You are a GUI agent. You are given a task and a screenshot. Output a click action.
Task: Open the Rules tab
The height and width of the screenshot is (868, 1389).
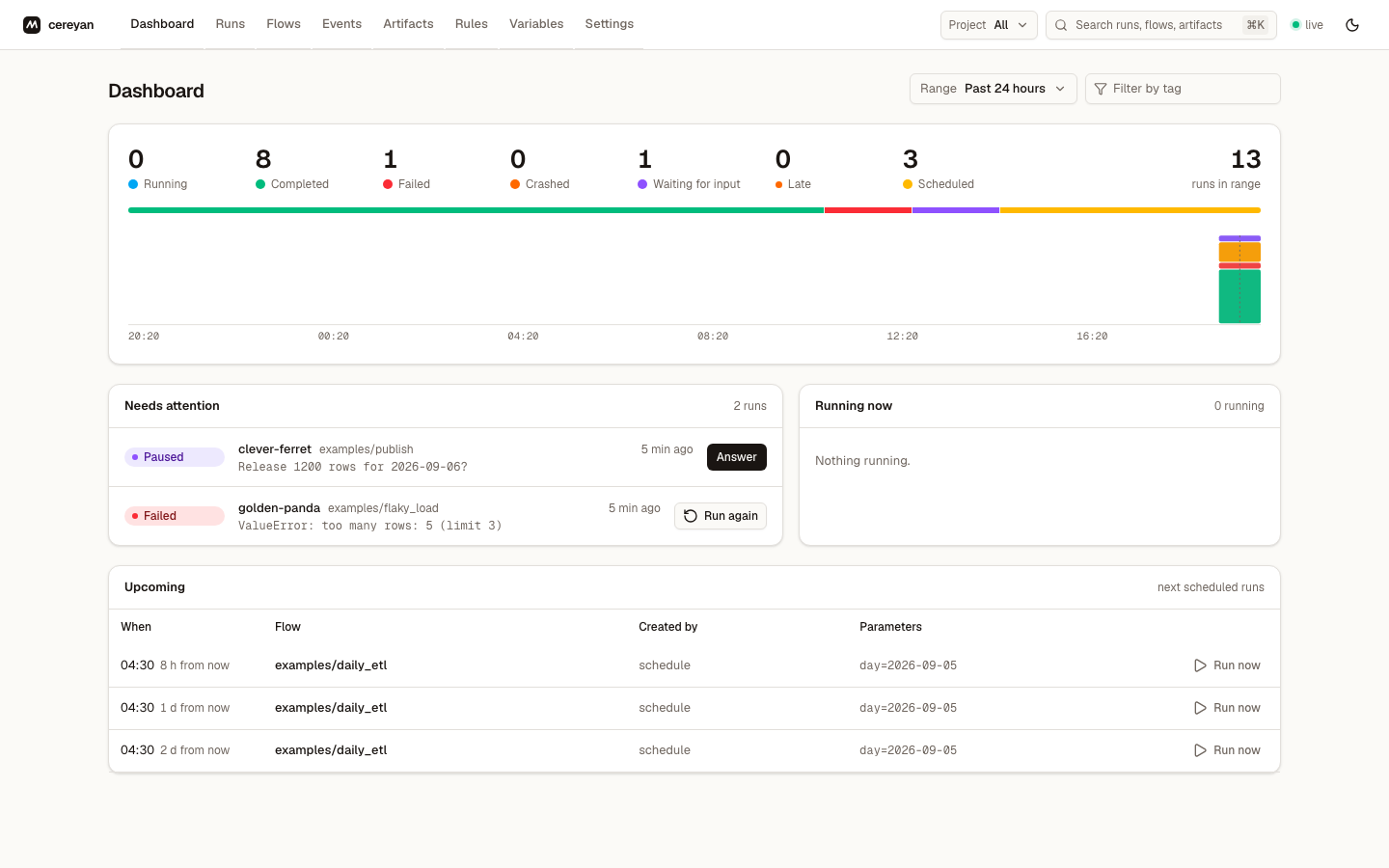[472, 24]
